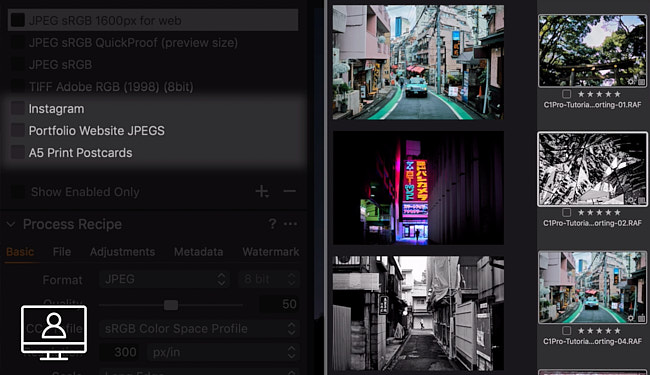Toggle the Show Enabled Only checkbox
This screenshot has width=650, height=375.
[17, 191]
